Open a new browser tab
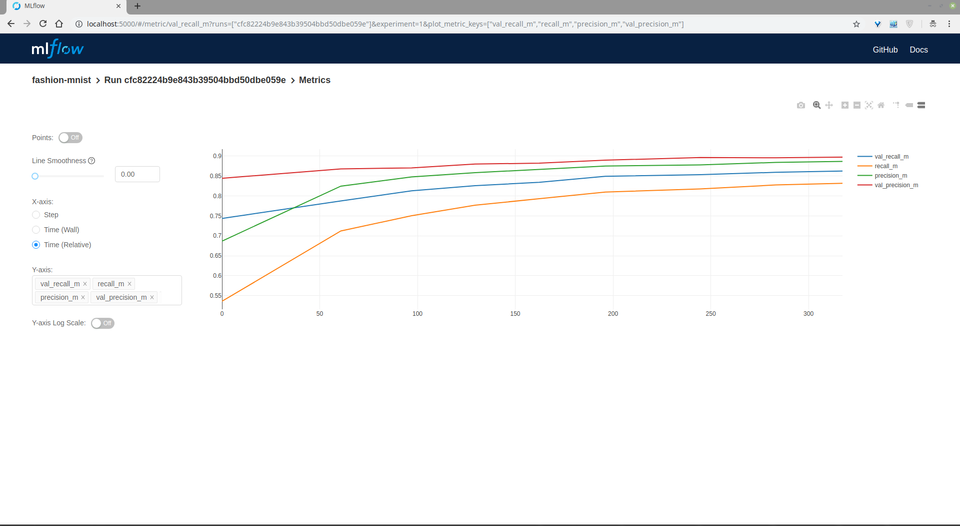 coord(137,6)
